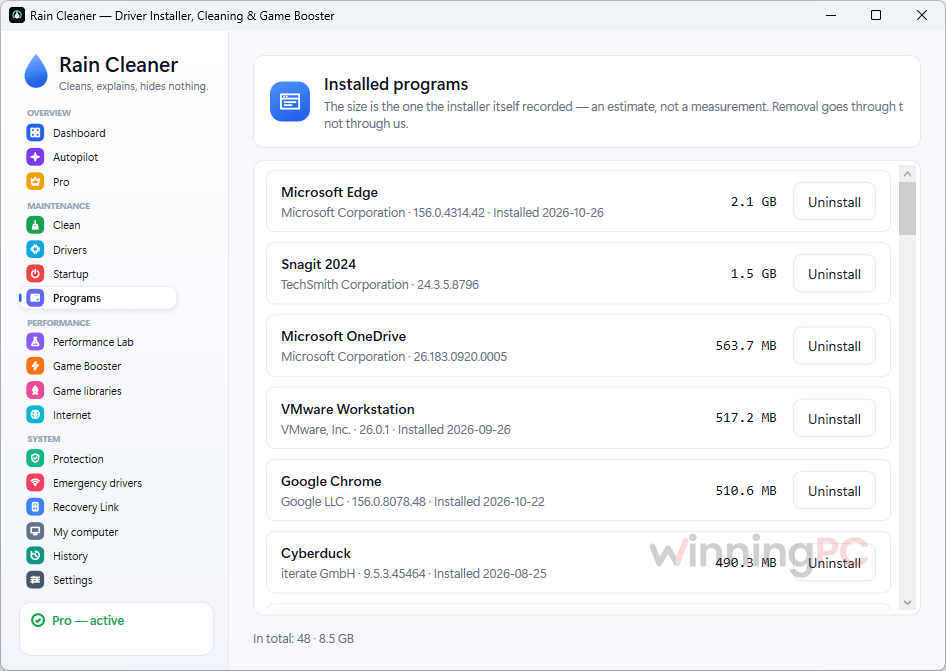Click the Installed programs header icon
Screen dimensions: 946x671
(290, 101)
